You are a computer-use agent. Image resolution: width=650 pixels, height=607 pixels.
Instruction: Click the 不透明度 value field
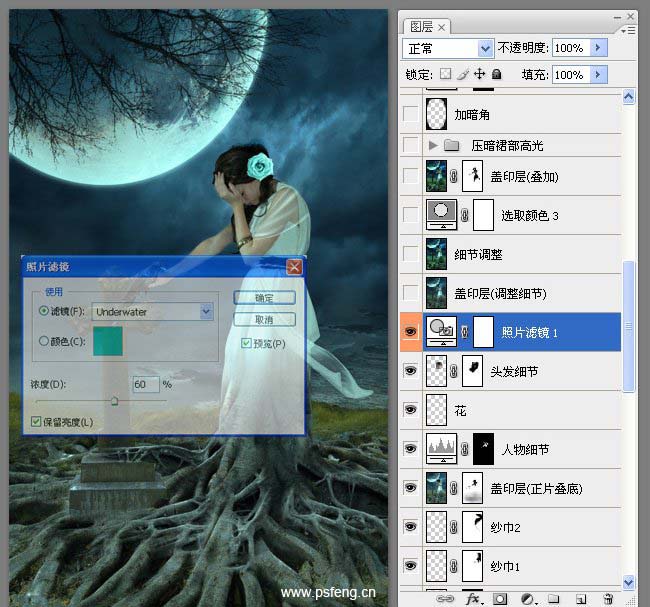(571, 48)
